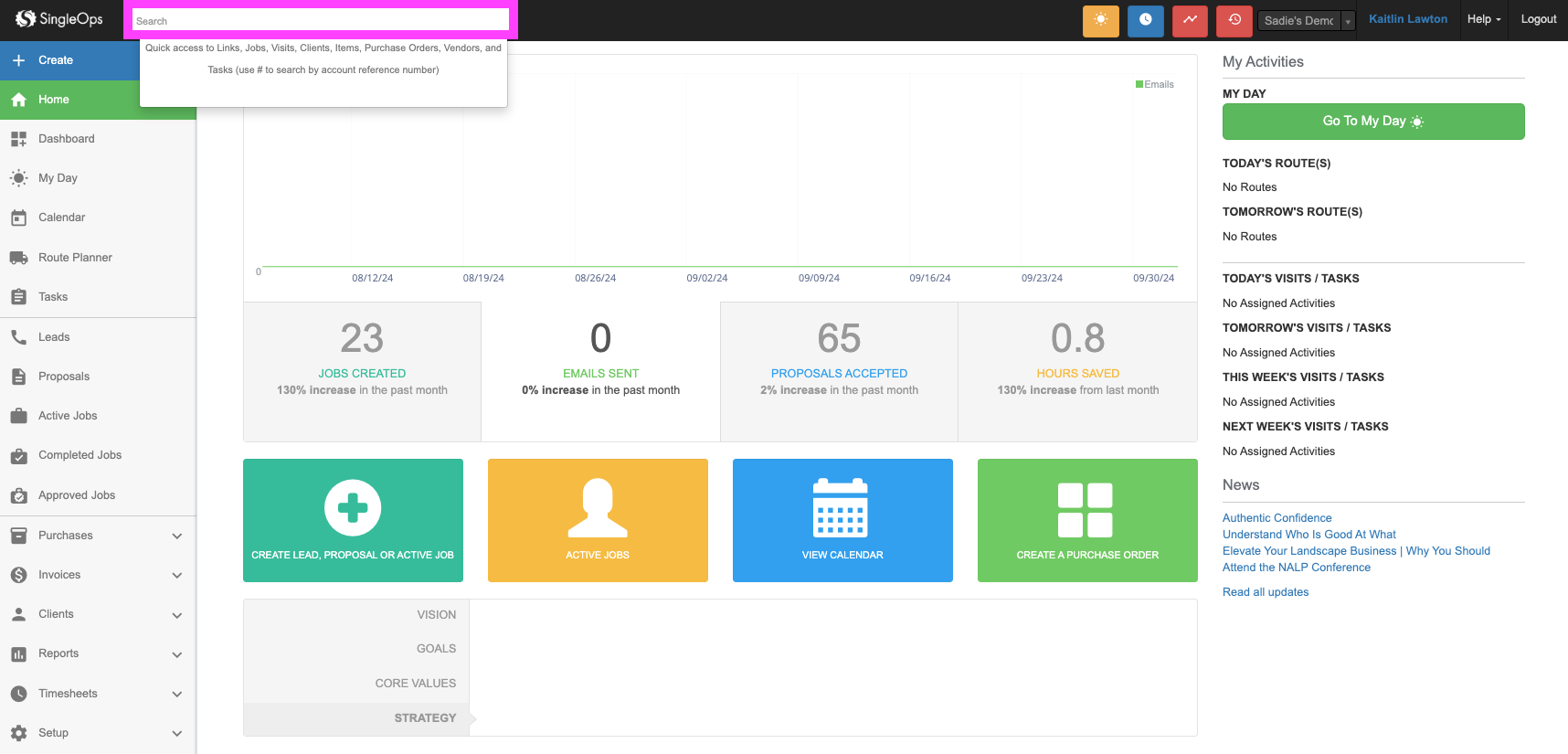Click the red history clock icon
The width and height of the screenshot is (1568, 754).
click(x=1234, y=20)
